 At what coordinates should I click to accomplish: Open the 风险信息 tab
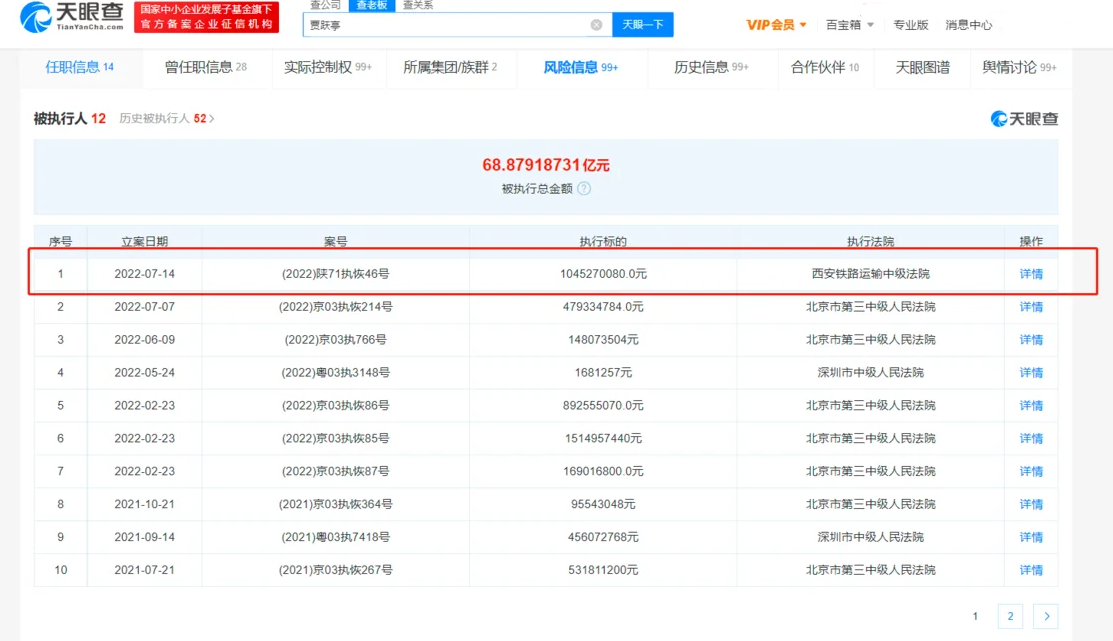[x=580, y=67]
